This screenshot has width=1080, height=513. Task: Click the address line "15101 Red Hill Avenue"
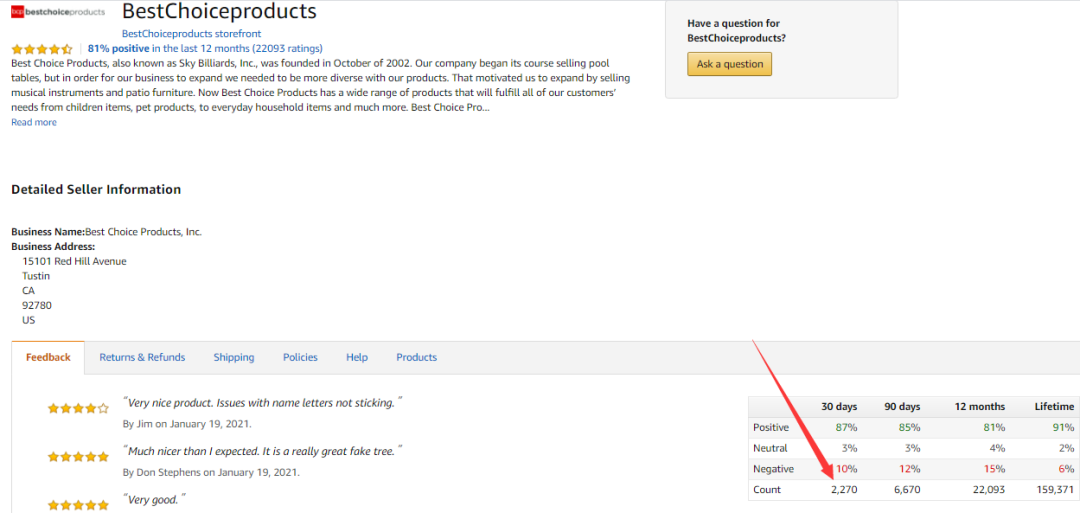[x=74, y=262]
